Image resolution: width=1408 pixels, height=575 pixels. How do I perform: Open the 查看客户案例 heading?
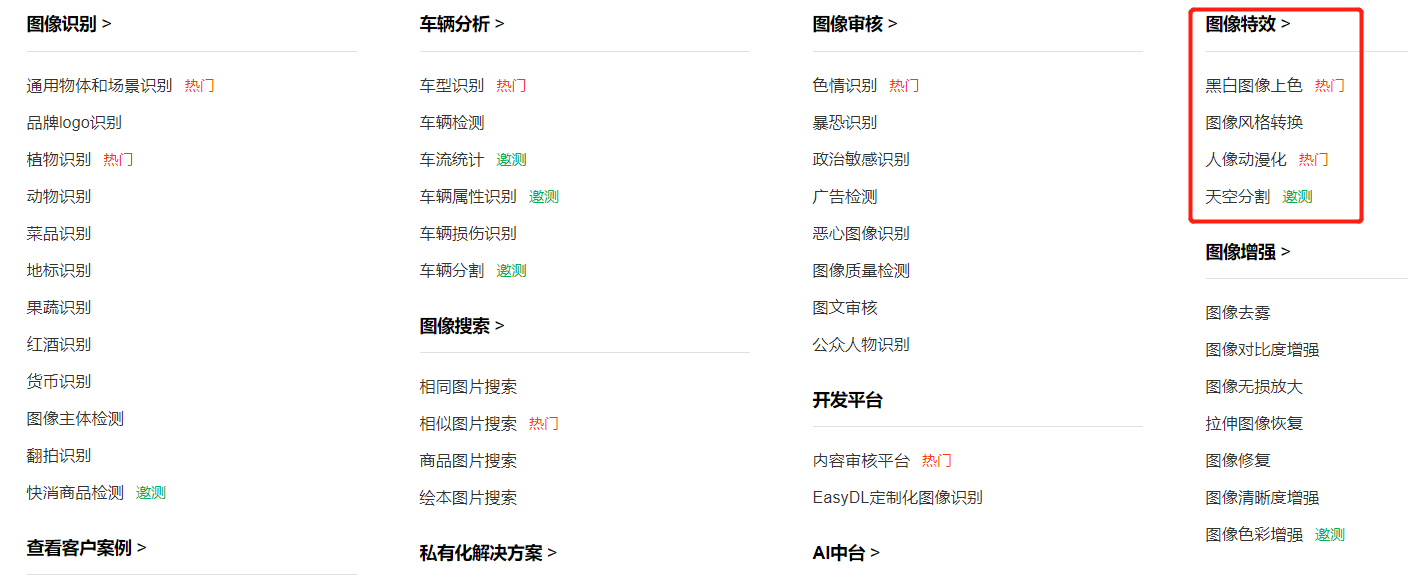coord(86,548)
